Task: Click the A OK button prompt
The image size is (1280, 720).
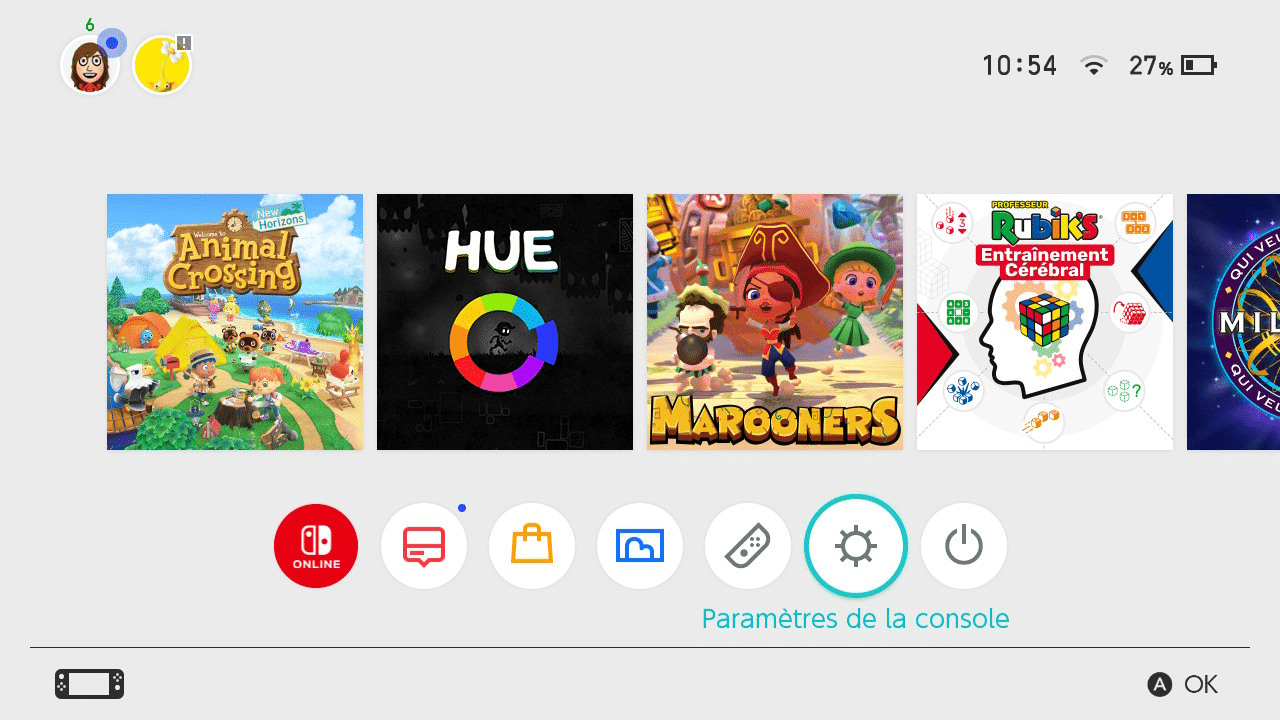Action: tap(1183, 685)
